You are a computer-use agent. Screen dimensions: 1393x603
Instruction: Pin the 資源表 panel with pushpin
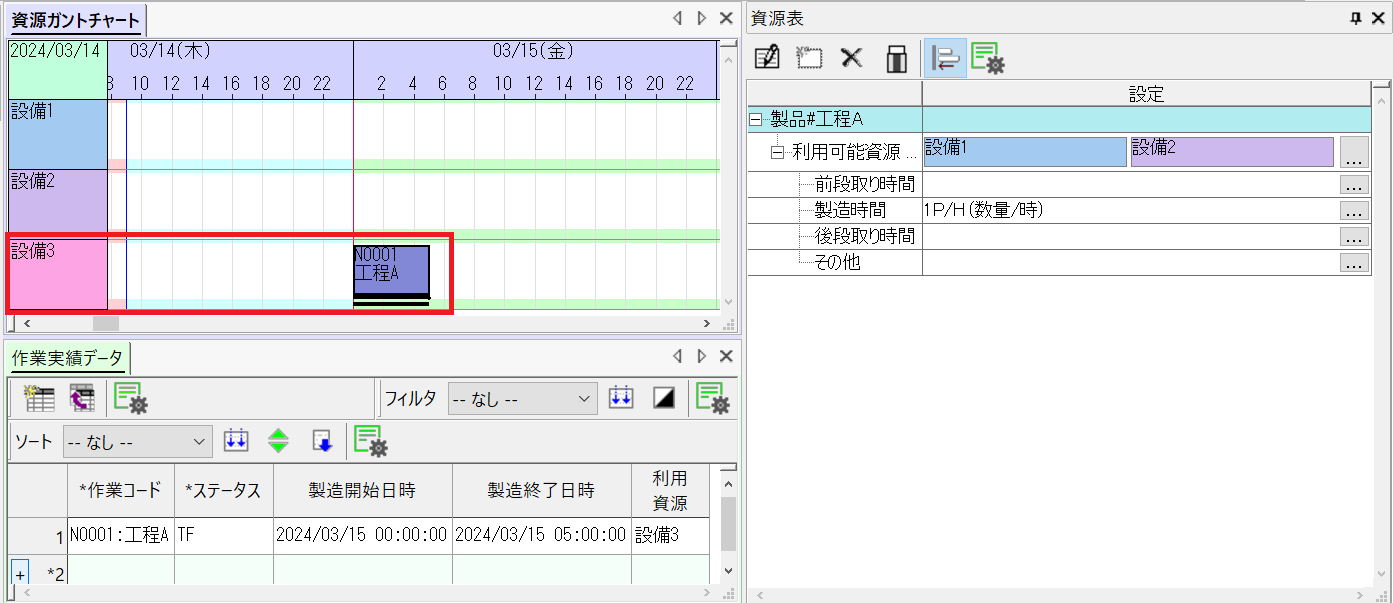tap(1356, 18)
